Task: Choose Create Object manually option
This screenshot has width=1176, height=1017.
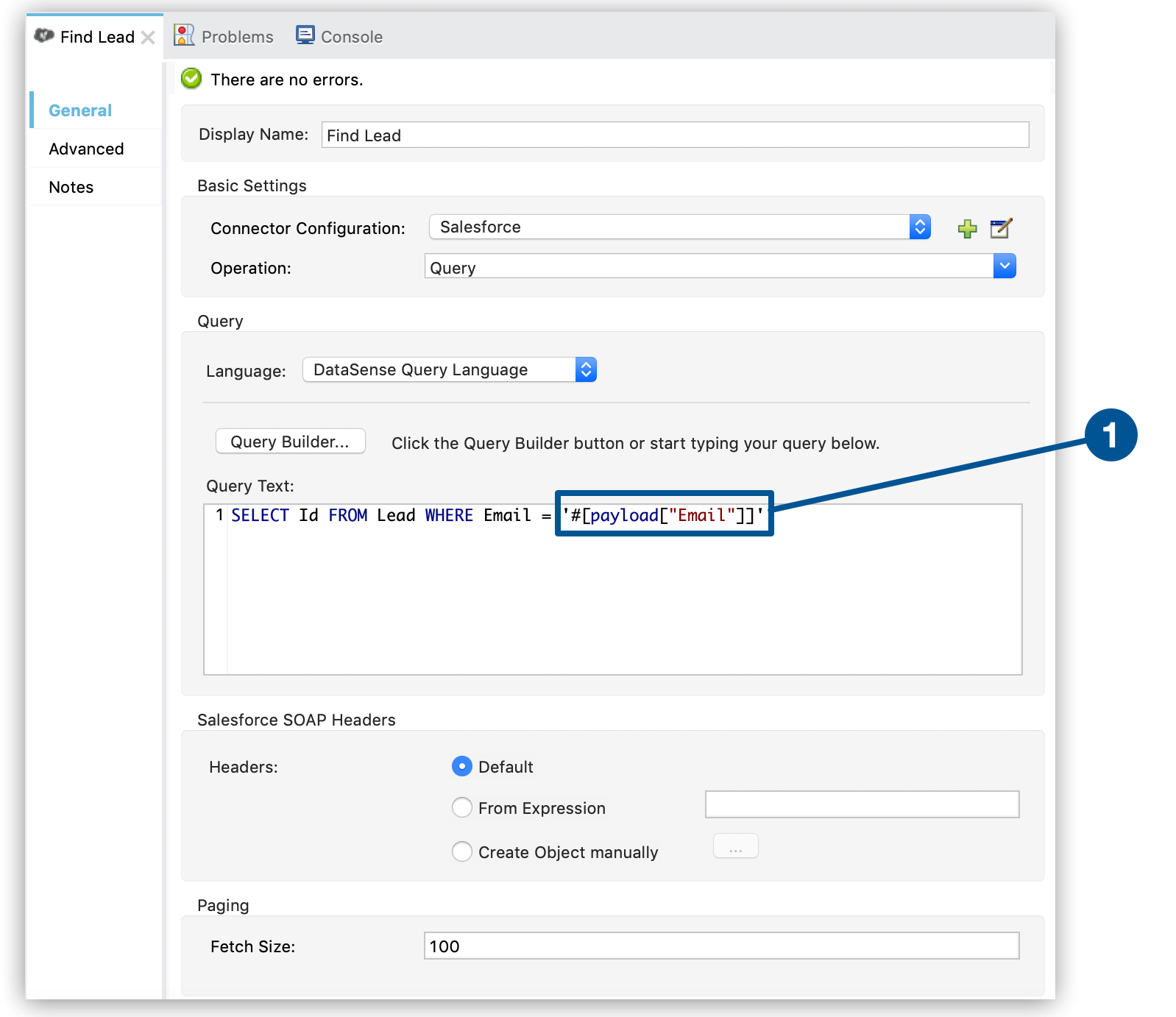Action: tap(461, 852)
